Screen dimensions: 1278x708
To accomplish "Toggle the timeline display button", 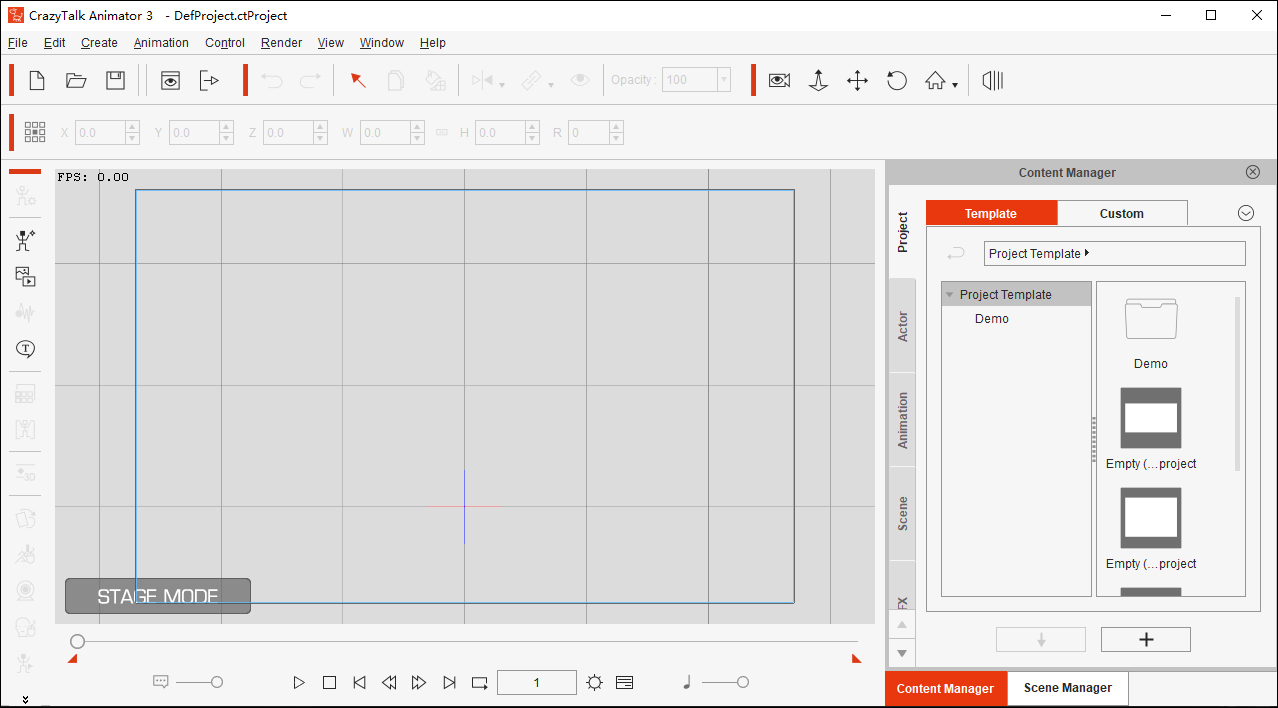I will 625,683.
